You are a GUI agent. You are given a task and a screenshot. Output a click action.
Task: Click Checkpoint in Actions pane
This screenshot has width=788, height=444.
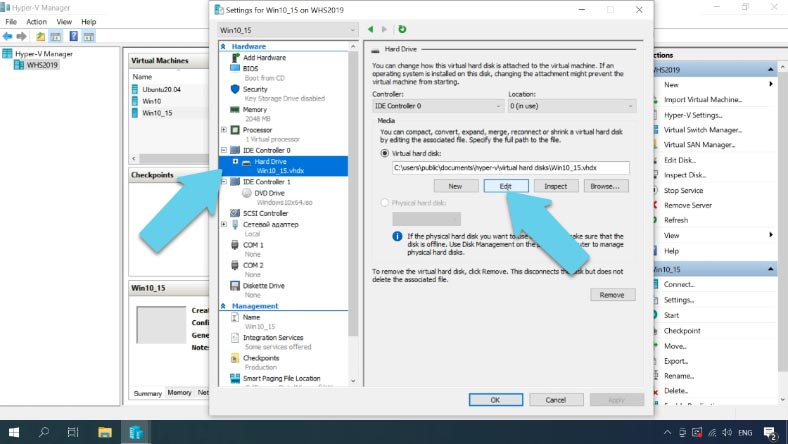682,331
